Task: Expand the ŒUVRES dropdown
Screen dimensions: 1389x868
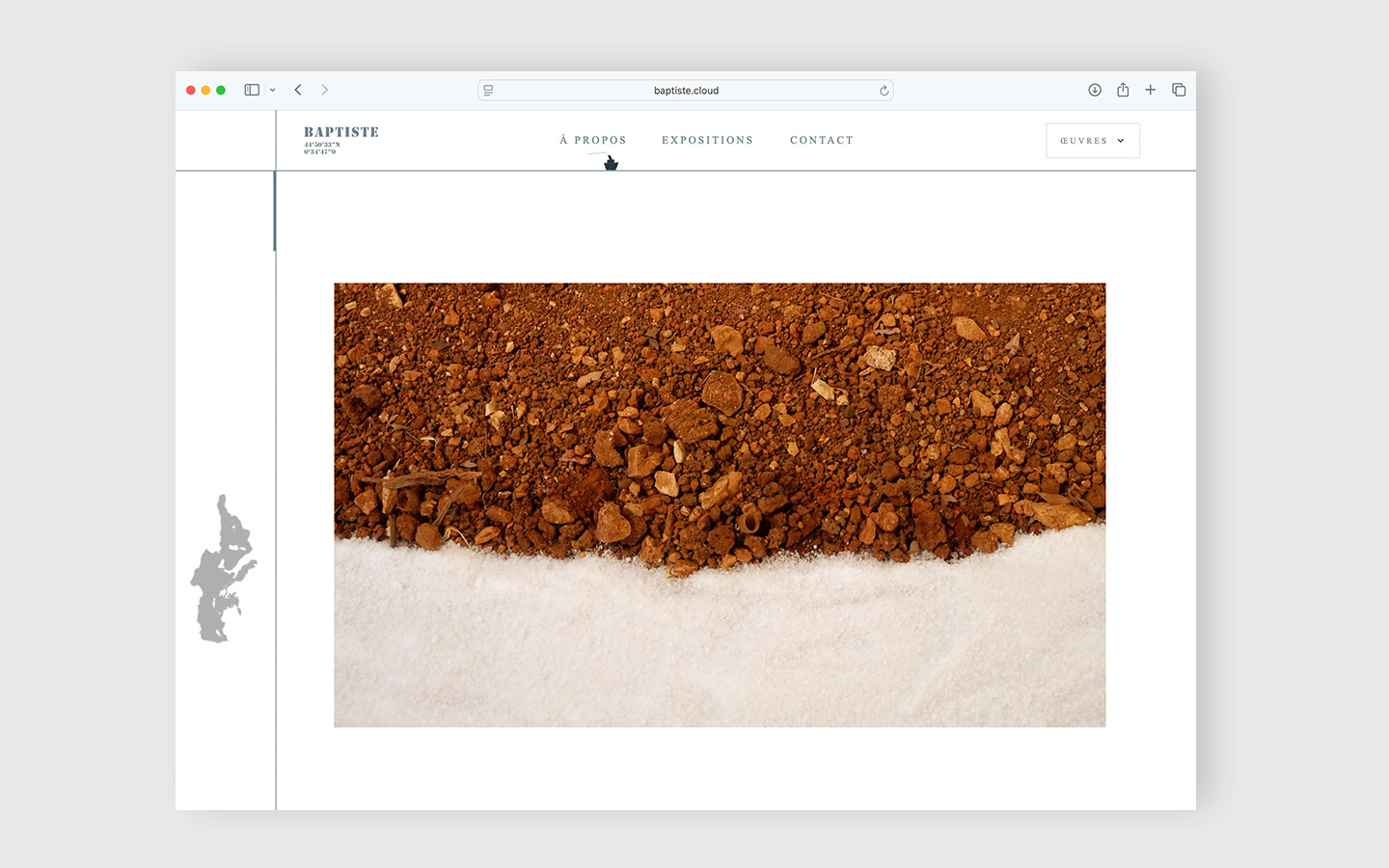Action: (x=1092, y=141)
